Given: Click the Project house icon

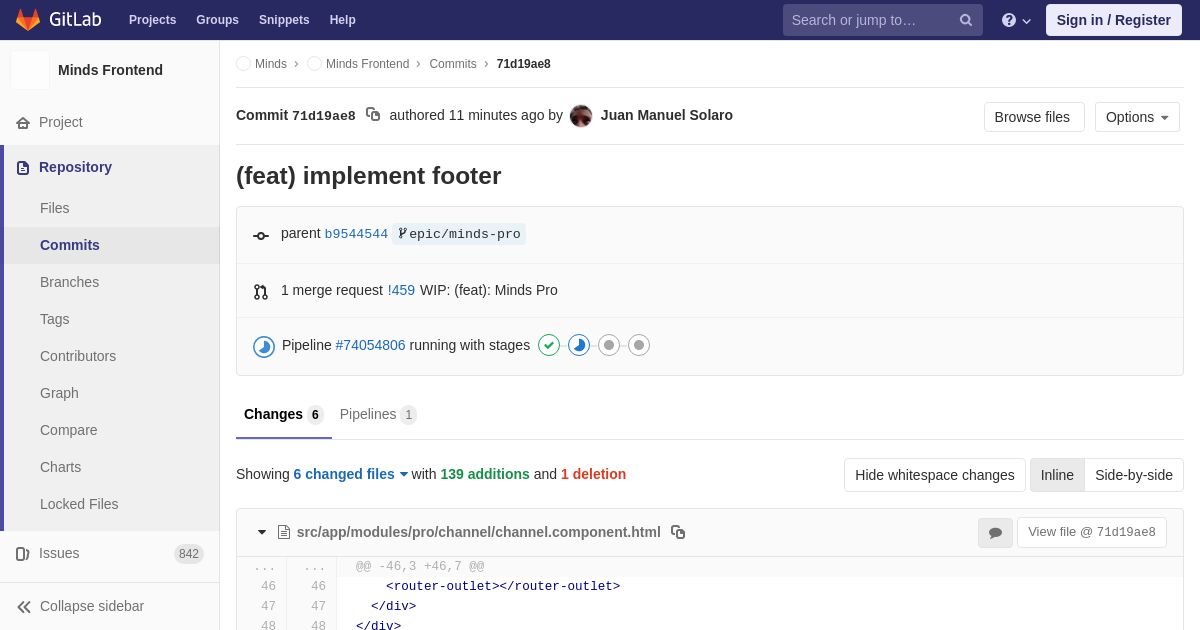Looking at the screenshot, I should (x=23, y=123).
